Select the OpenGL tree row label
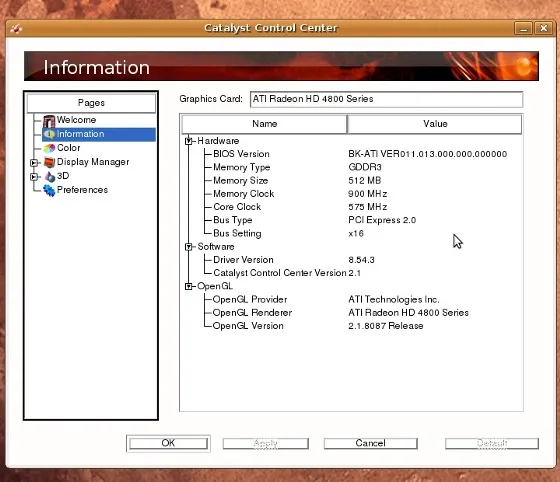The image size is (560, 482). point(215,286)
